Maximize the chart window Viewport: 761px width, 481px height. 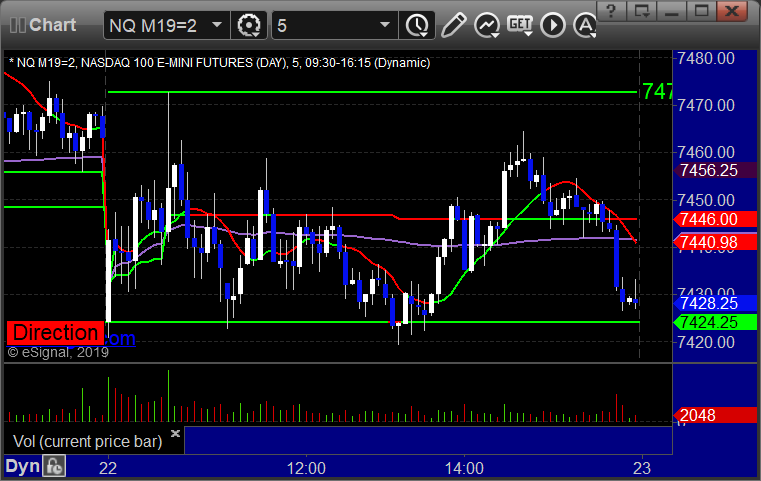[701, 11]
